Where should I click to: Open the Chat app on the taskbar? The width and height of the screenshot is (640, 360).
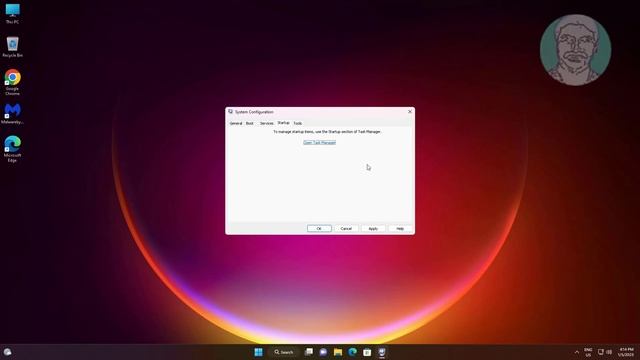323,352
